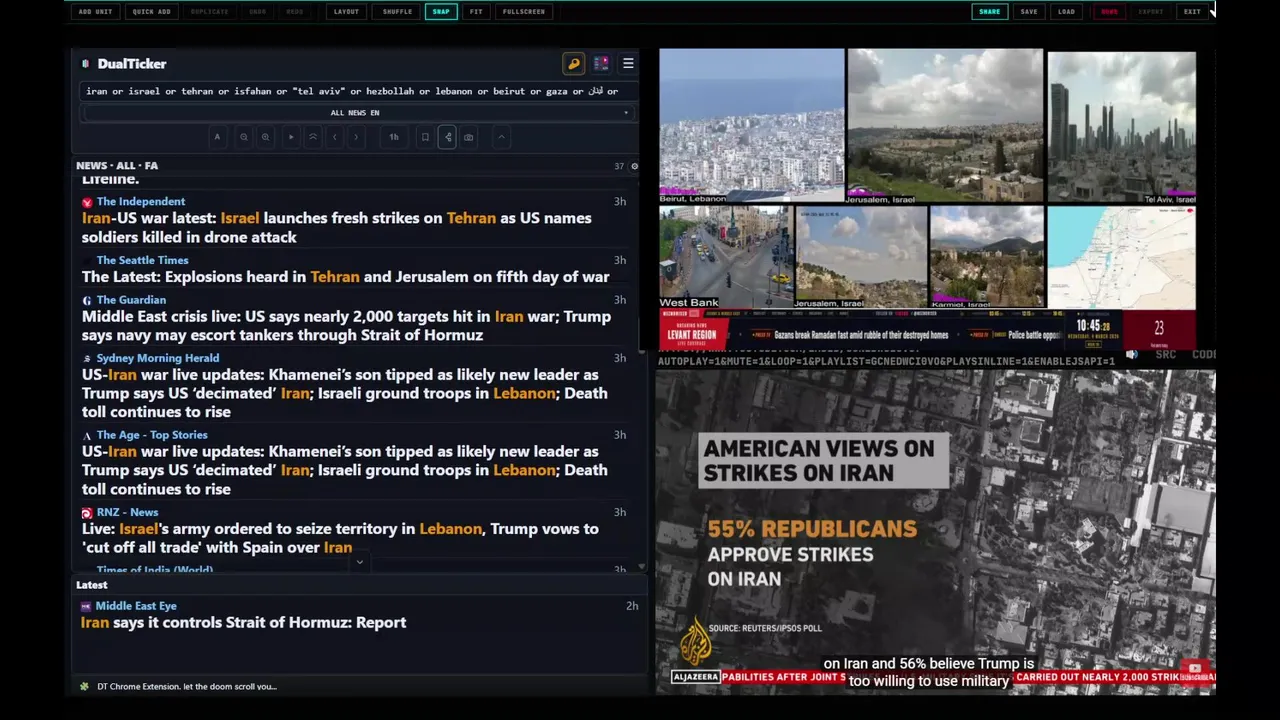Viewport: 1280px width, 720px height.
Task: Toggle FULLSCREEN mode from the toolbar
Action: tap(524, 12)
